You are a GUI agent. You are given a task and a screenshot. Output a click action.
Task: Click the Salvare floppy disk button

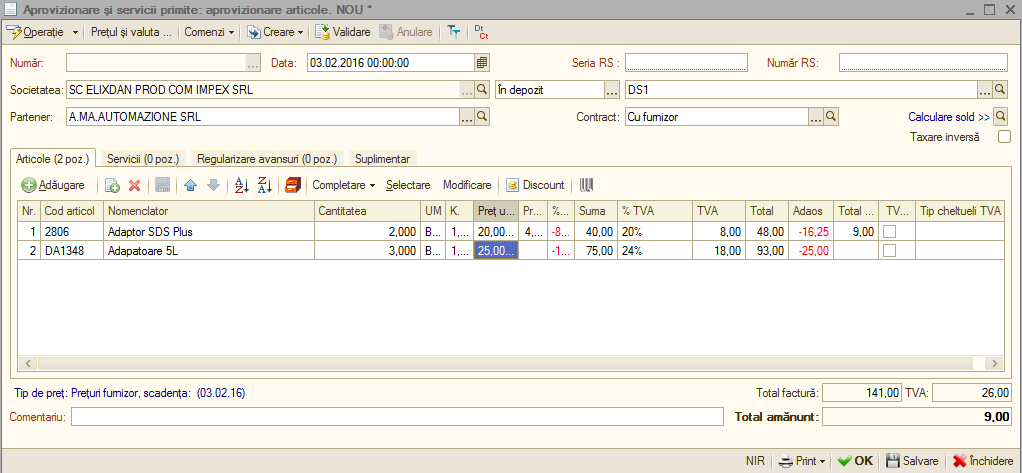coord(912,461)
